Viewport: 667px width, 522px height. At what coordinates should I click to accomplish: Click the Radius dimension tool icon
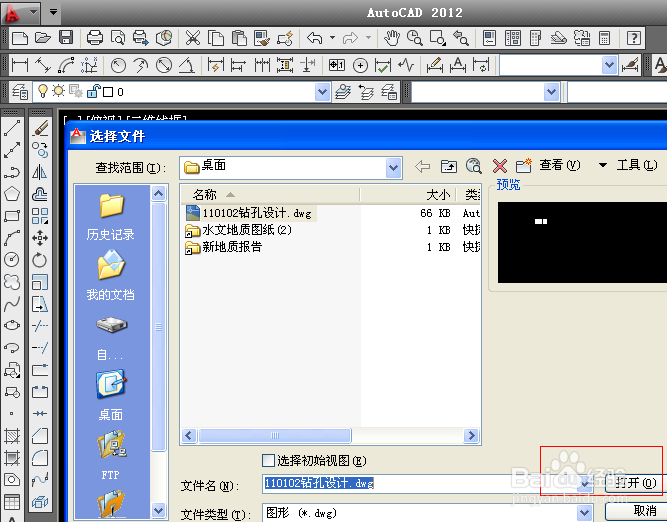pyautogui.click(x=118, y=65)
